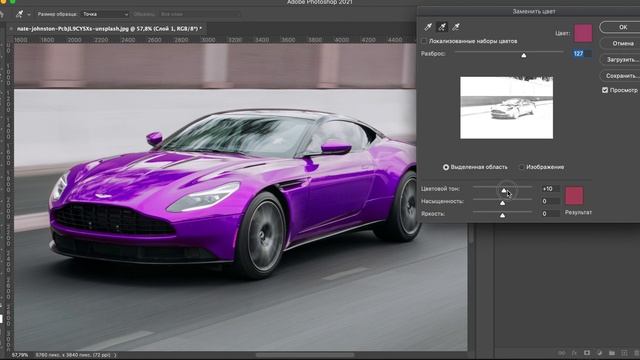
Task: Choose the Выделенная область radio button
Action: [446, 167]
